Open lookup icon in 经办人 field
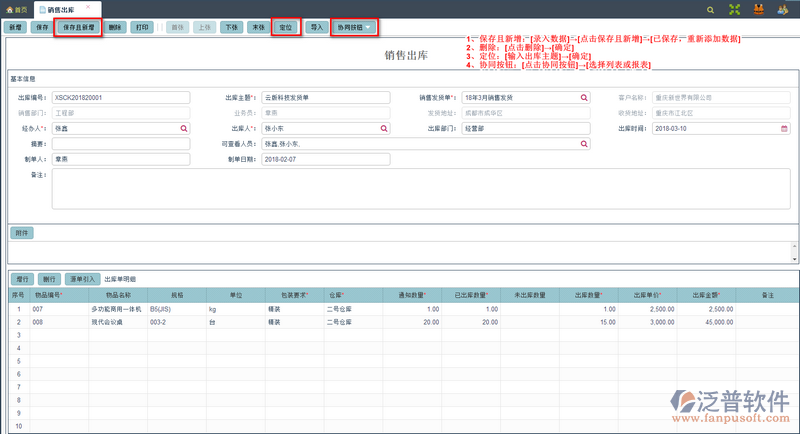Image resolution: width=800 pixels, height=434 pixels. coord(184,129)
